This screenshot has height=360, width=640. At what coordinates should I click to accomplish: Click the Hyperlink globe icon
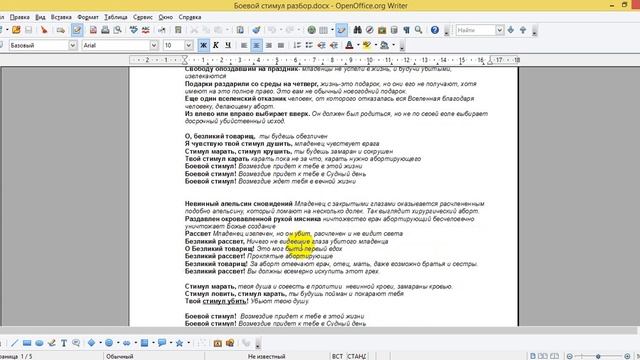tap(311, 30)
